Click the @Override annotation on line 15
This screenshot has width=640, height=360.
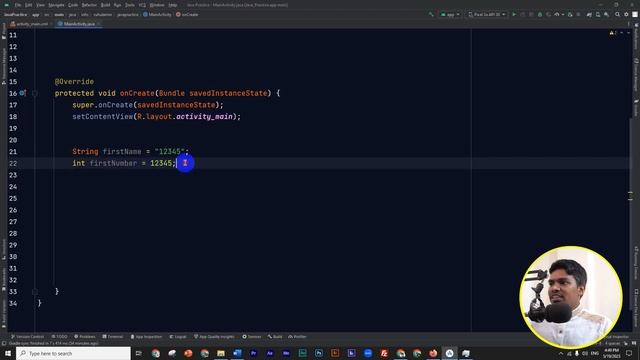tap(74, 82)
